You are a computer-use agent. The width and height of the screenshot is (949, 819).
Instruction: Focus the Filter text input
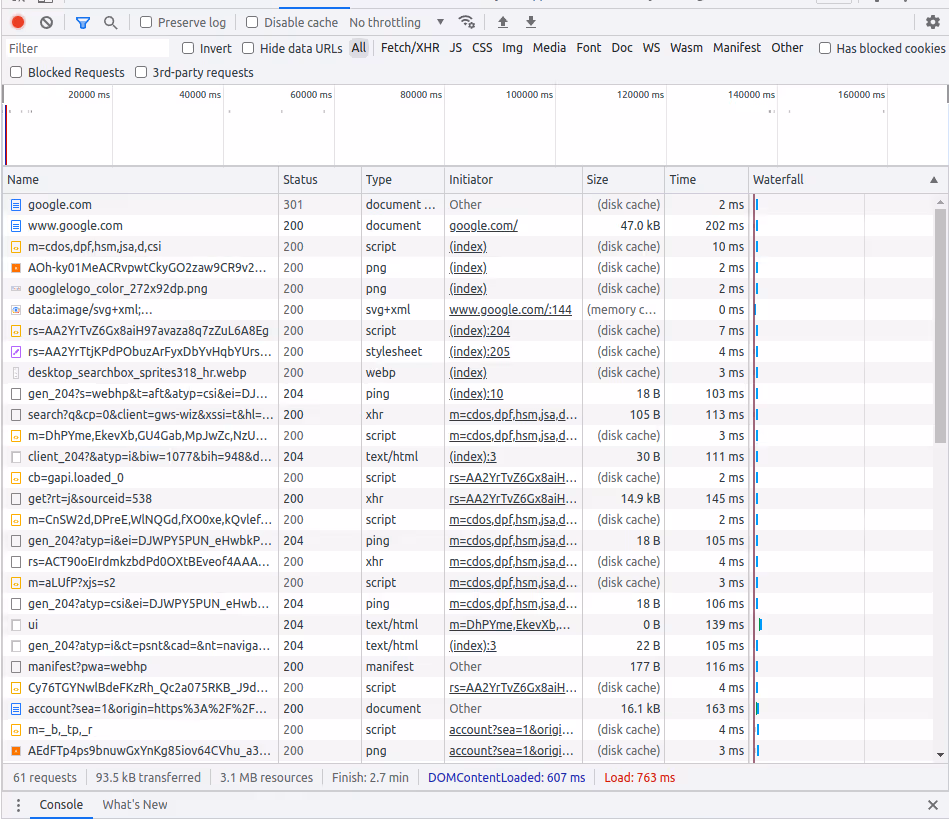(87, 48)
